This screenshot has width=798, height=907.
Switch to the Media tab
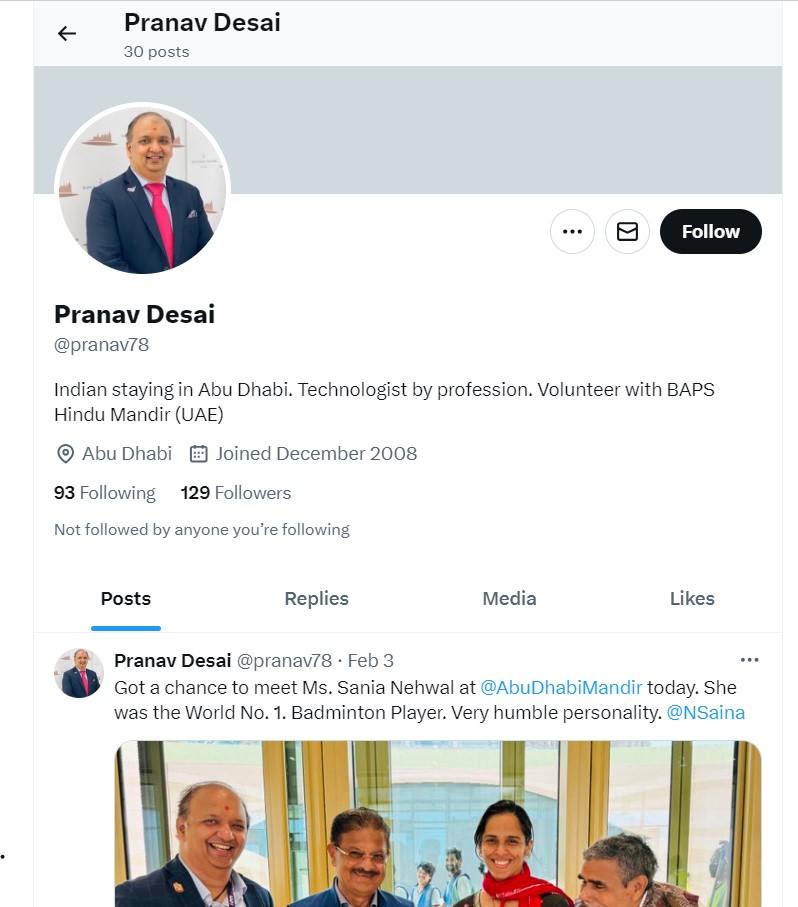(x=509, y=598)
